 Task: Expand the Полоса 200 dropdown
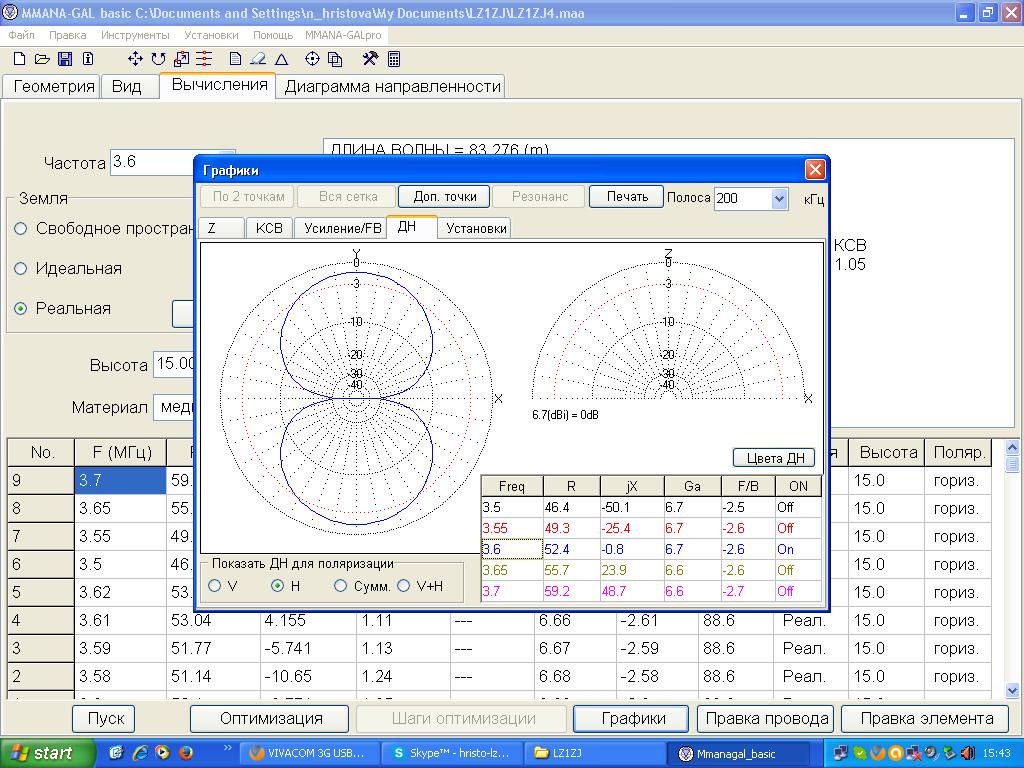point(780,198)
